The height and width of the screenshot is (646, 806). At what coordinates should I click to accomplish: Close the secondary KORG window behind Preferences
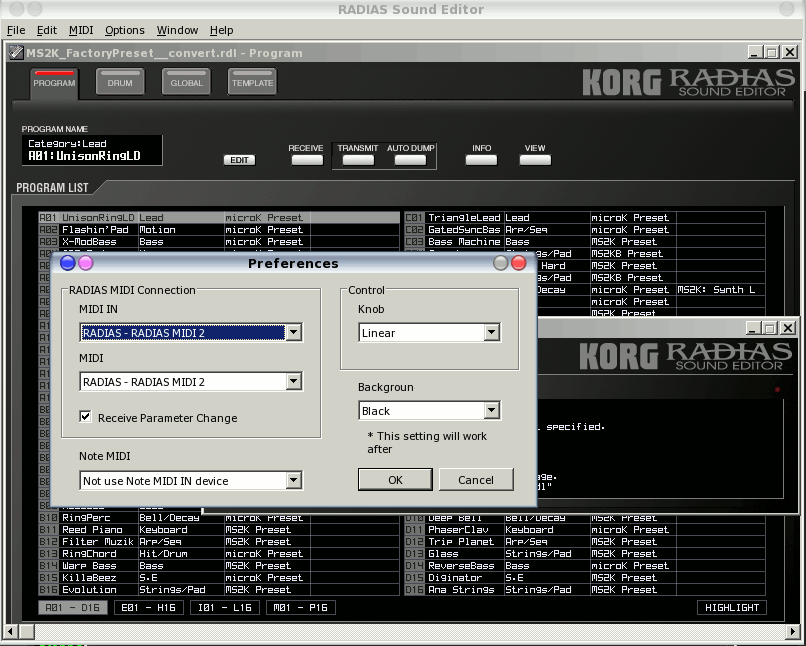point(787,328)
